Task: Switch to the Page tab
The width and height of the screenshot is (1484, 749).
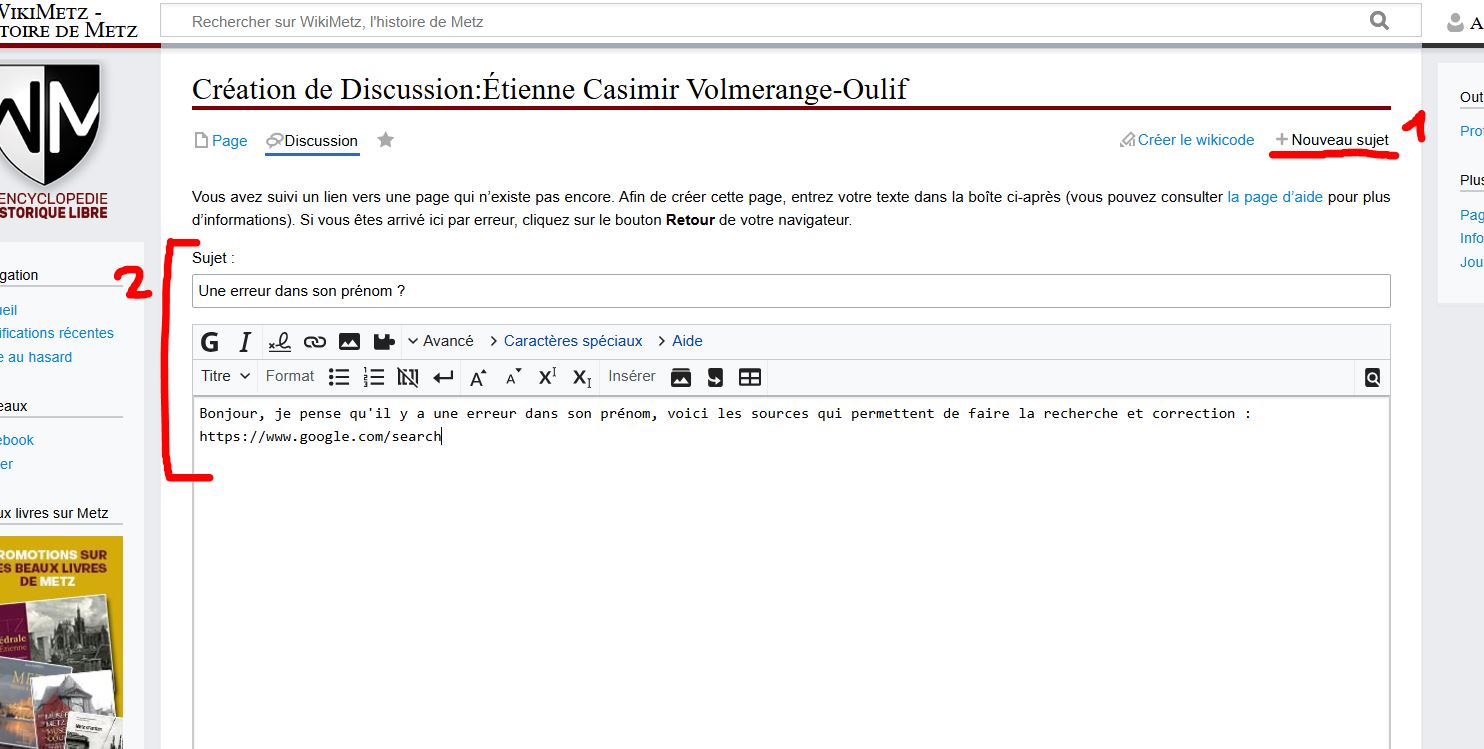Action: click(x=228, y=141)
